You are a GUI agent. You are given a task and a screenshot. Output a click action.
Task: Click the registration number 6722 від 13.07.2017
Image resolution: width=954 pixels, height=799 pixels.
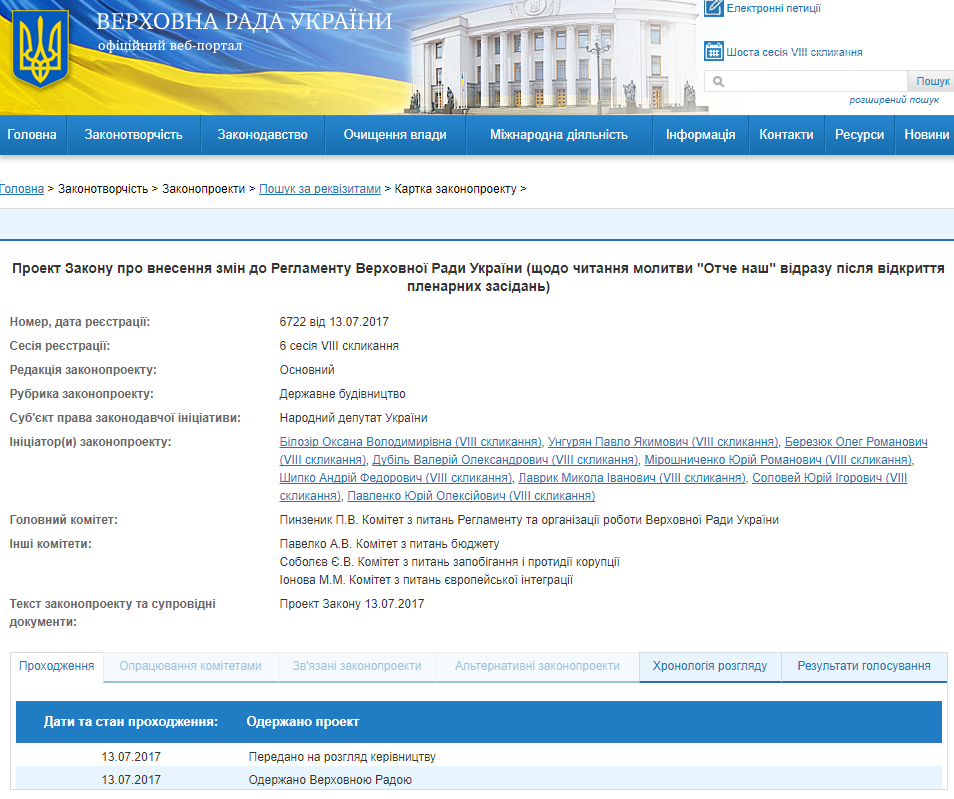click(x=334, y=322)
